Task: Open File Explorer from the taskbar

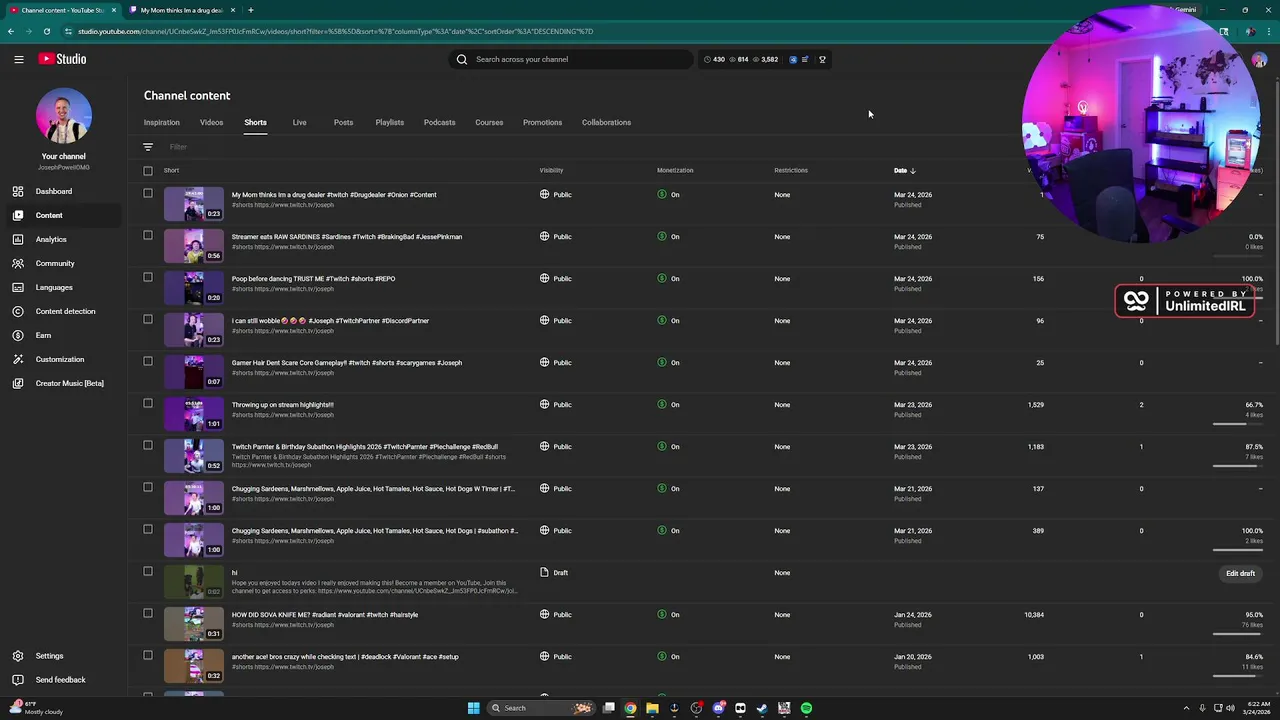Action: 652,708
